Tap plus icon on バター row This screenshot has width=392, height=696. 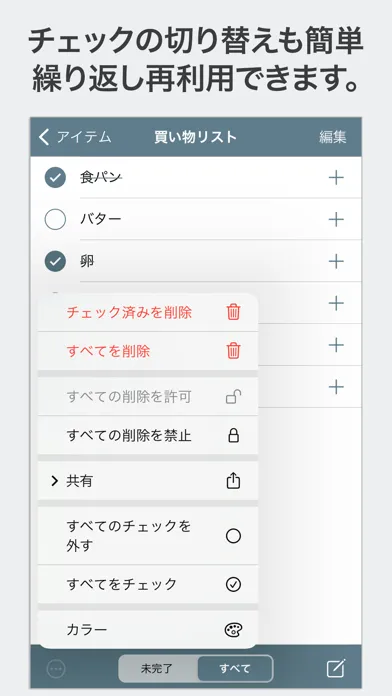[x=336, y=219]
